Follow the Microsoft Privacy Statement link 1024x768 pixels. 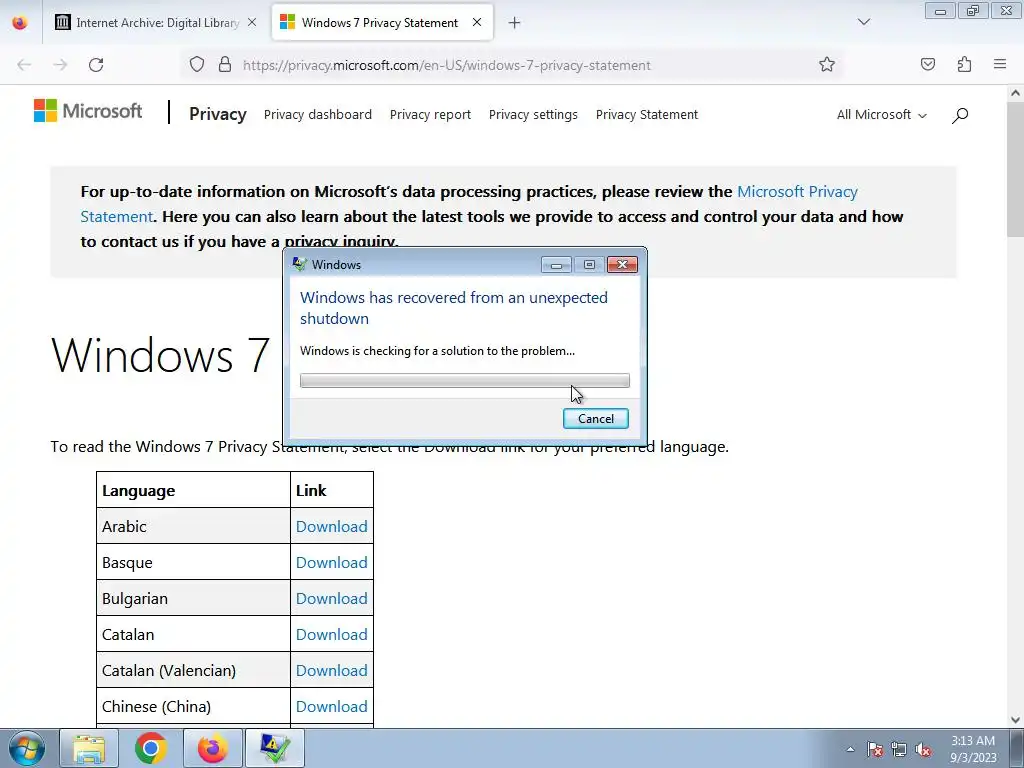797,192
